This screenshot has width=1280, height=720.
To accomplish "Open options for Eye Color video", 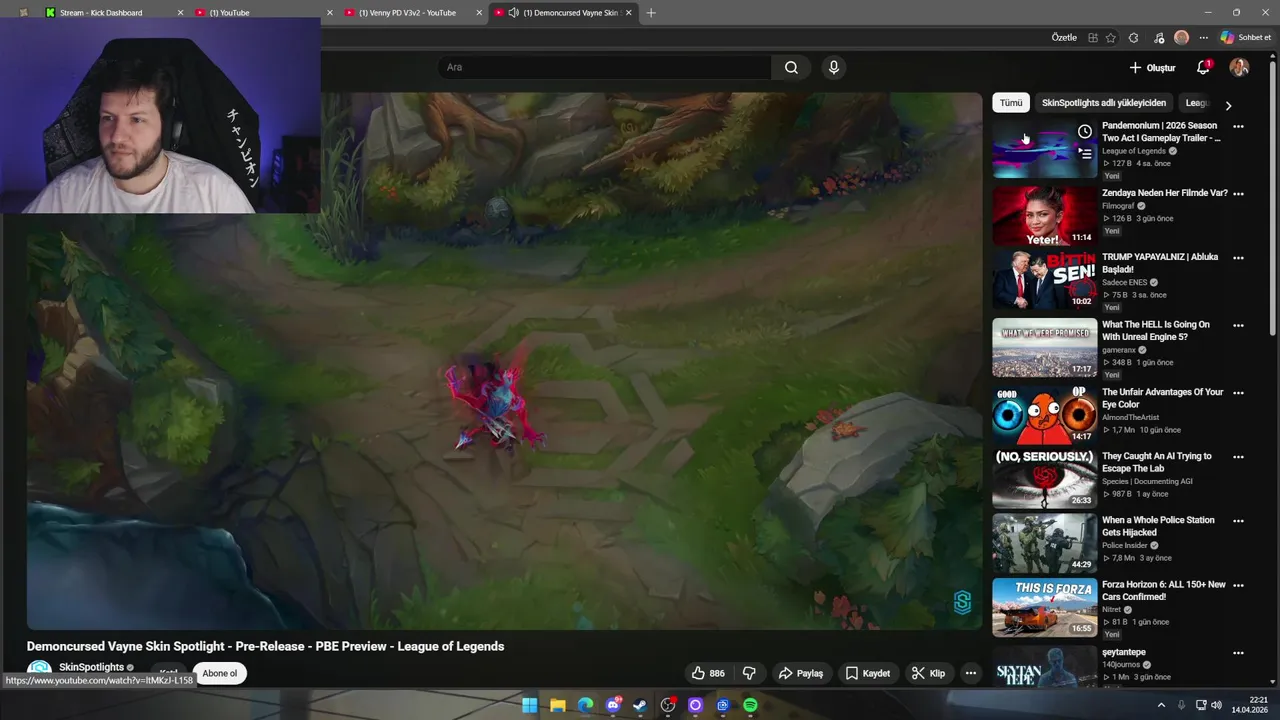I will click(x=1238, y=394).
